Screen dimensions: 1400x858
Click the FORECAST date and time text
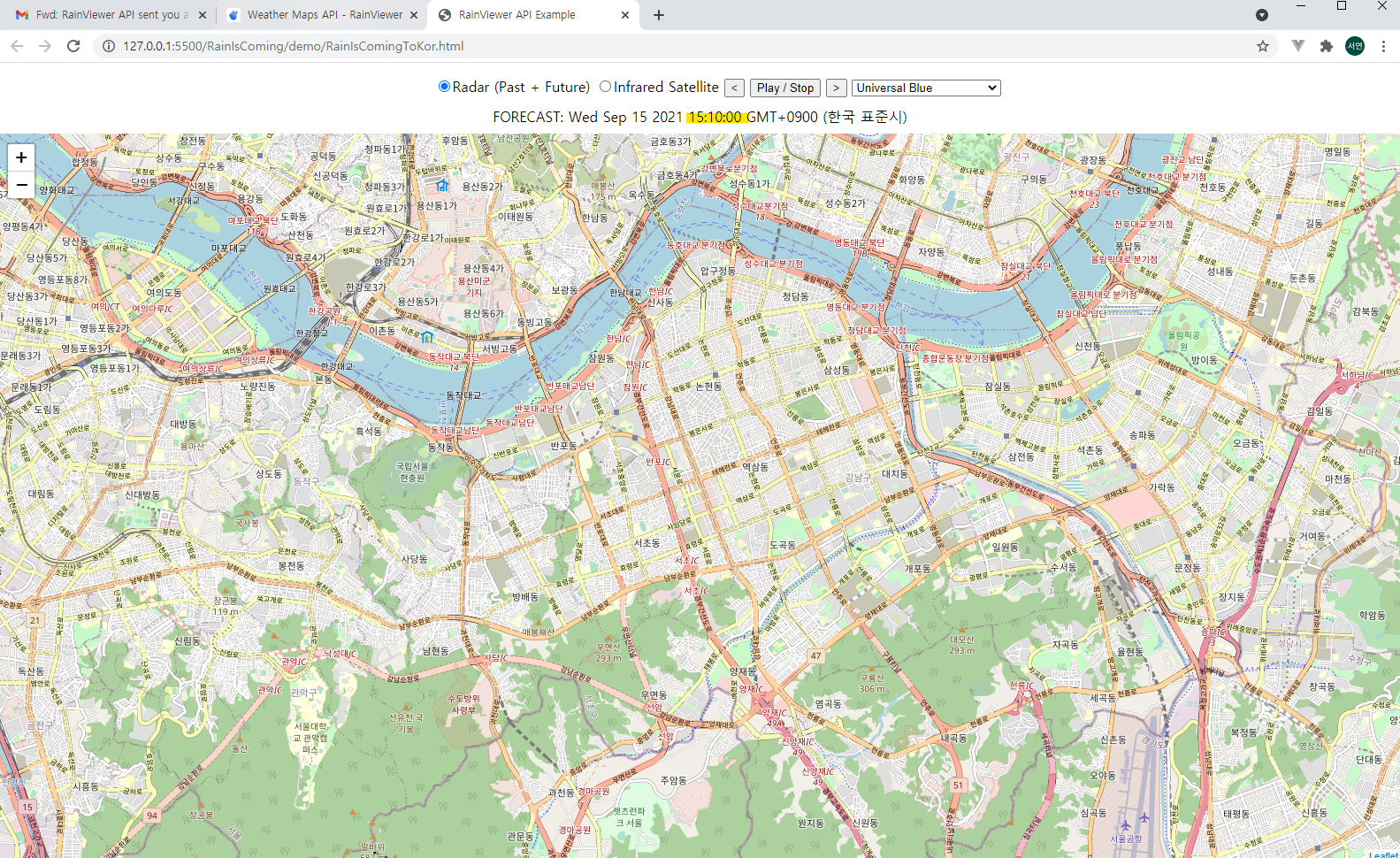click(x=700, y=117)
